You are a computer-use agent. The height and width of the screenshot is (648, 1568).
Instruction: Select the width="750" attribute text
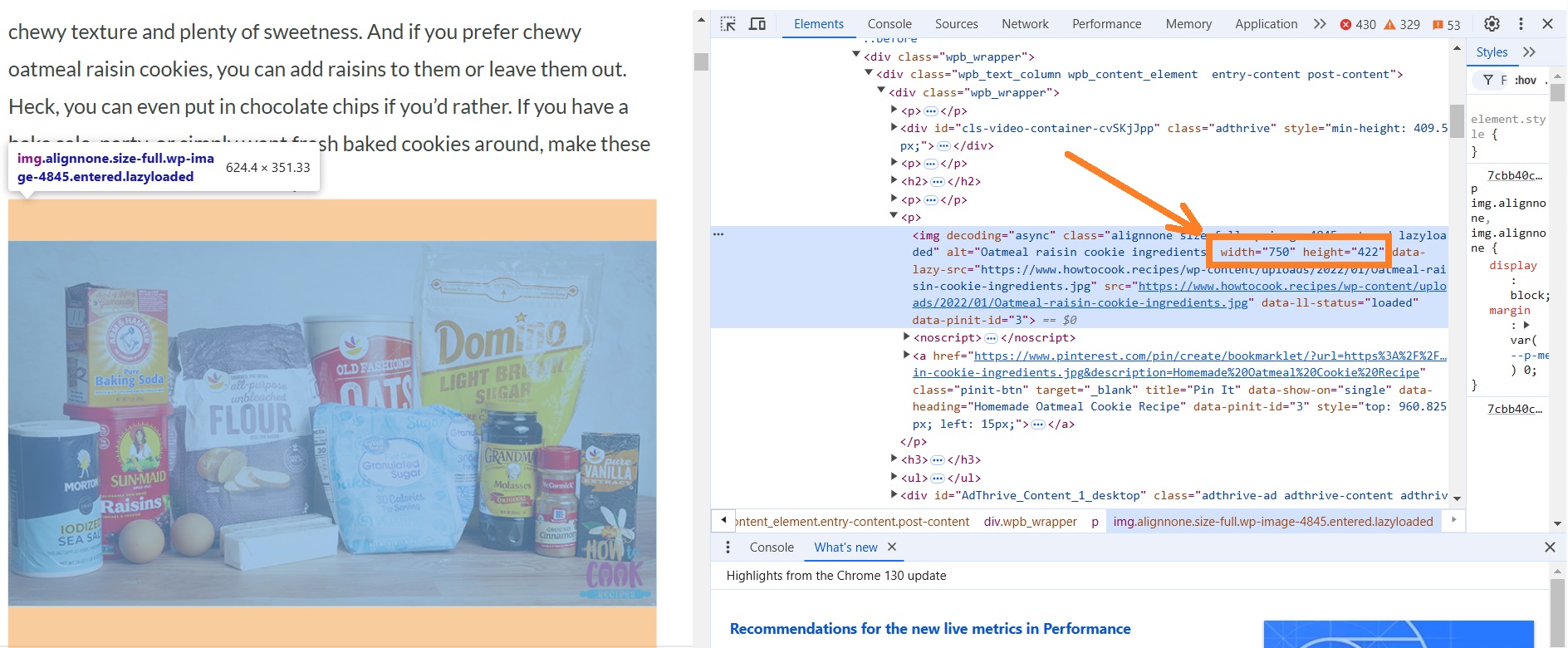[1257, 252]
